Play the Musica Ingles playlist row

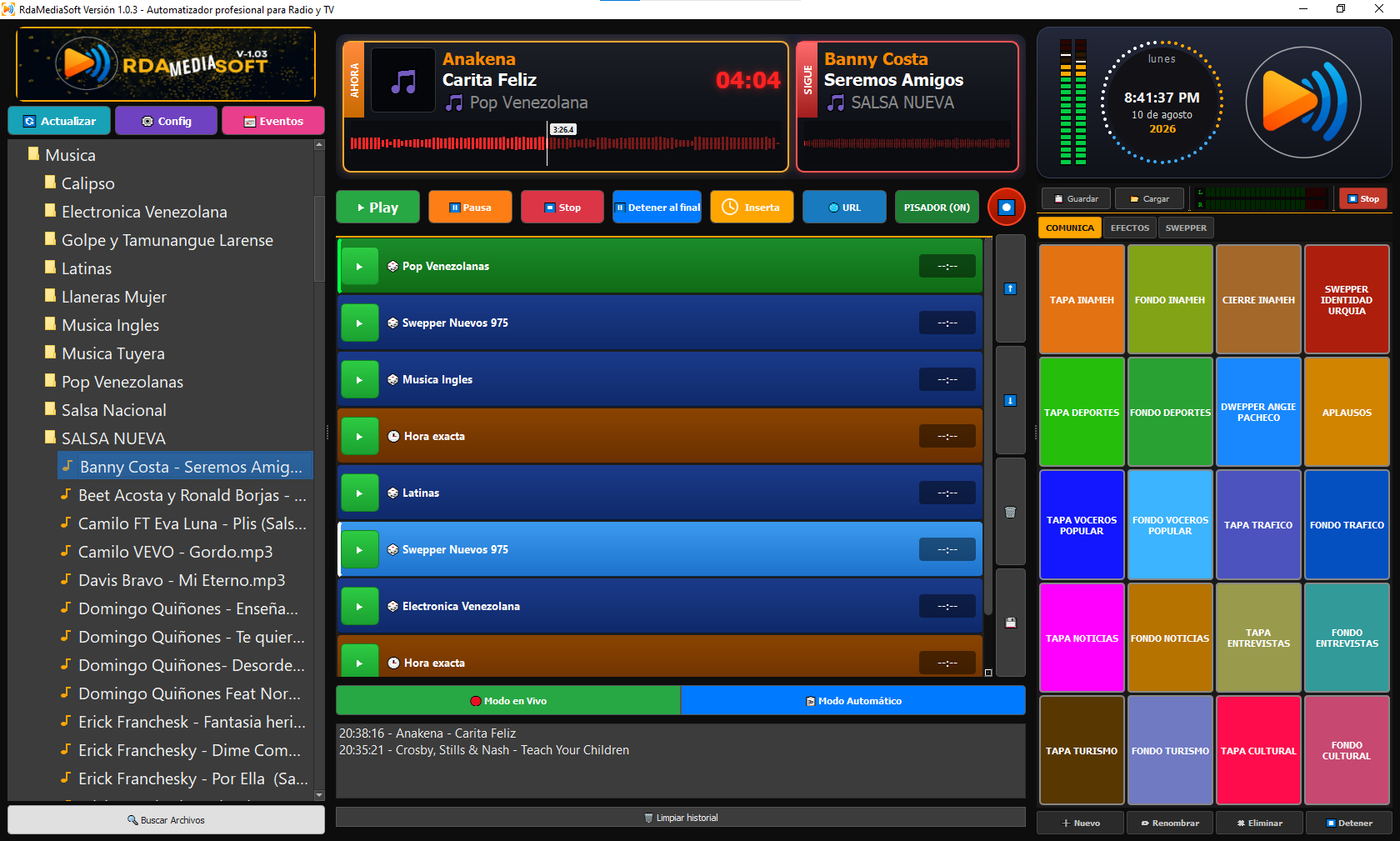pyautogui.click(x=359, y=380)
